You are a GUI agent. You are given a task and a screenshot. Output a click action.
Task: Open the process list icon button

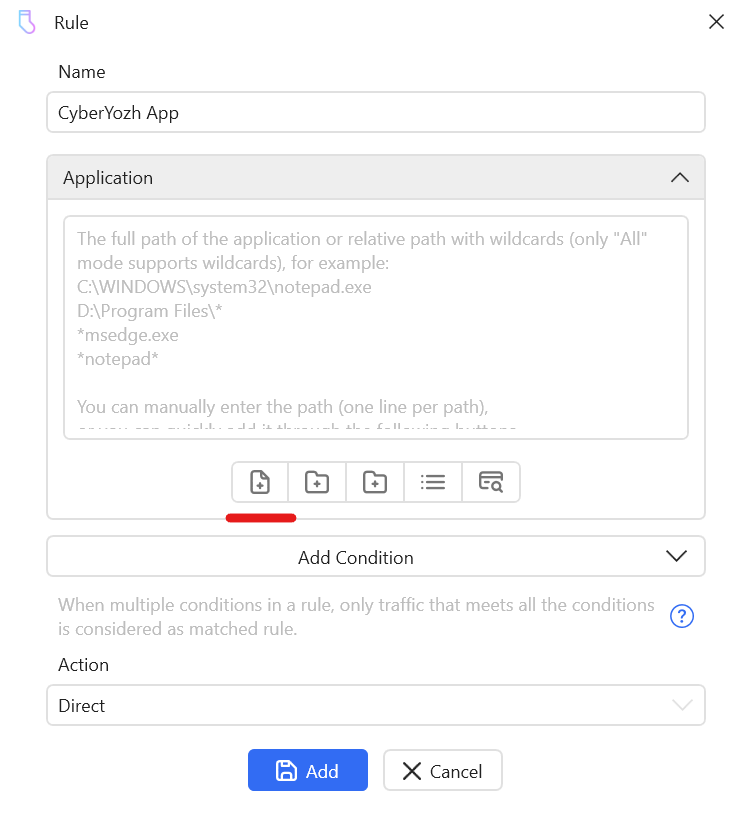[x=433, y=482]
